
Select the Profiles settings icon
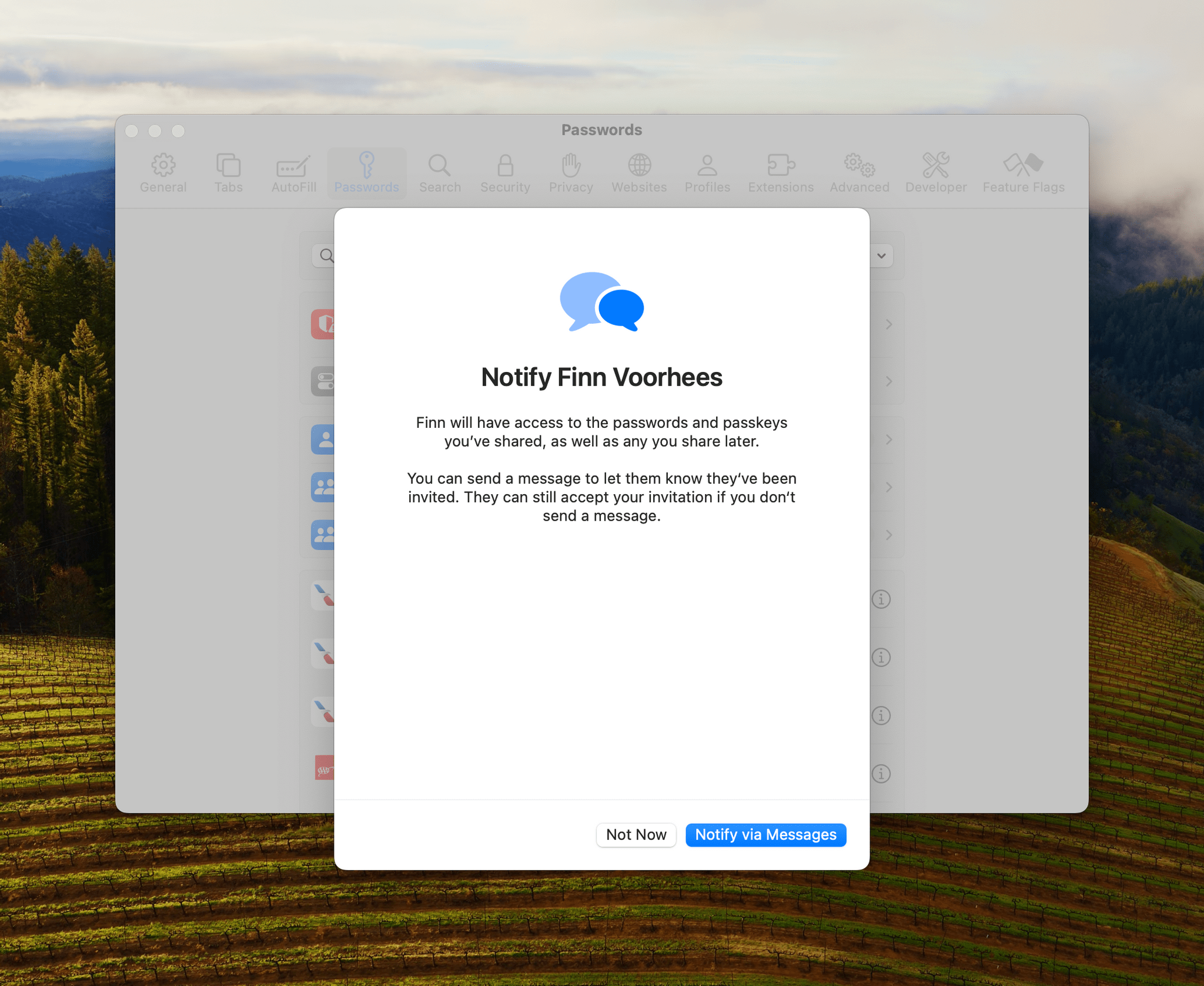(707, 171)
